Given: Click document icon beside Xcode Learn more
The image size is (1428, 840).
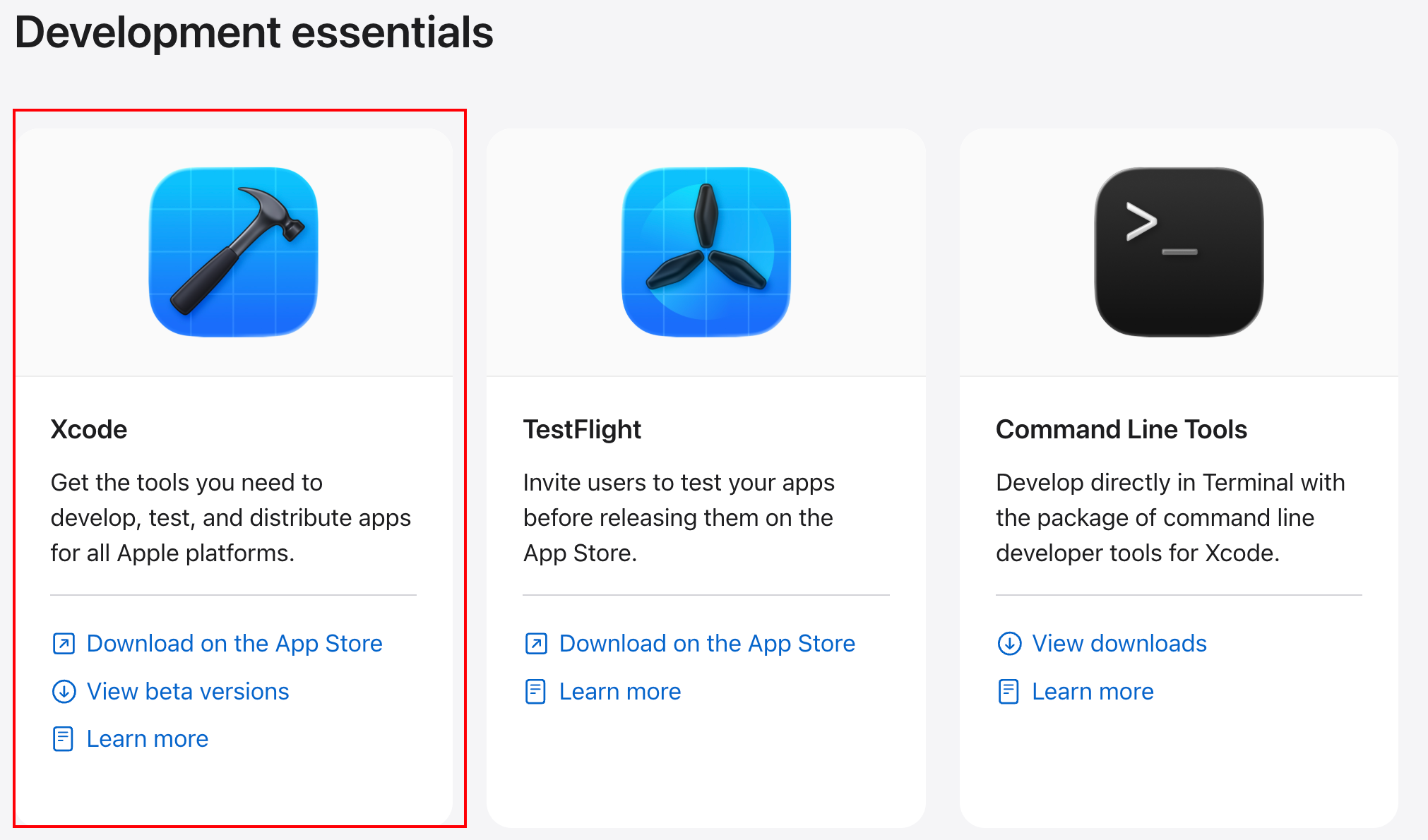Looking at the screenshot, I should point(64,739).
